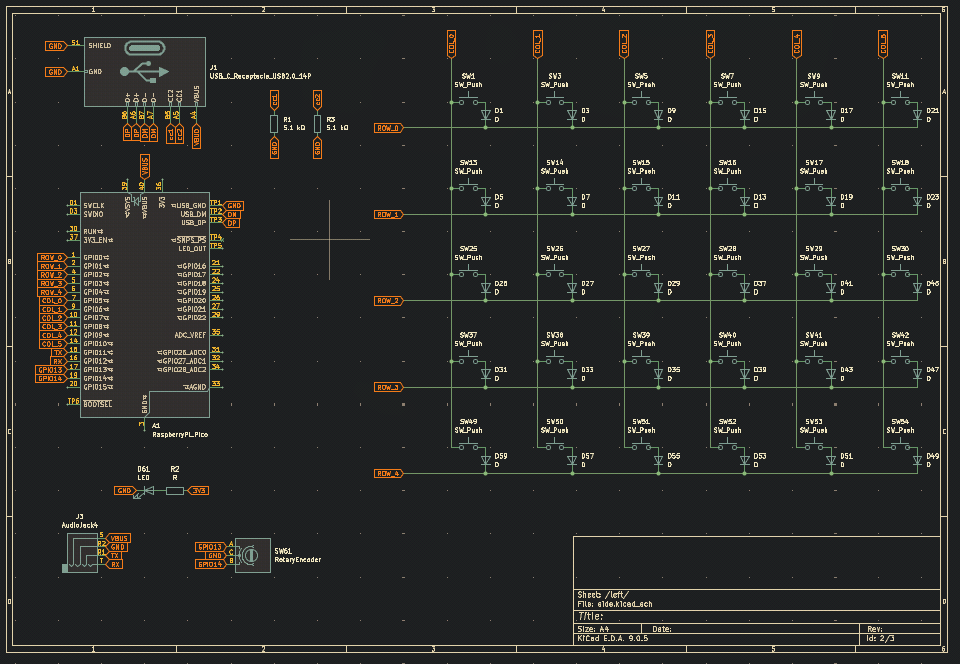Select the COL_5 label atop the matrix

point(882,42)
